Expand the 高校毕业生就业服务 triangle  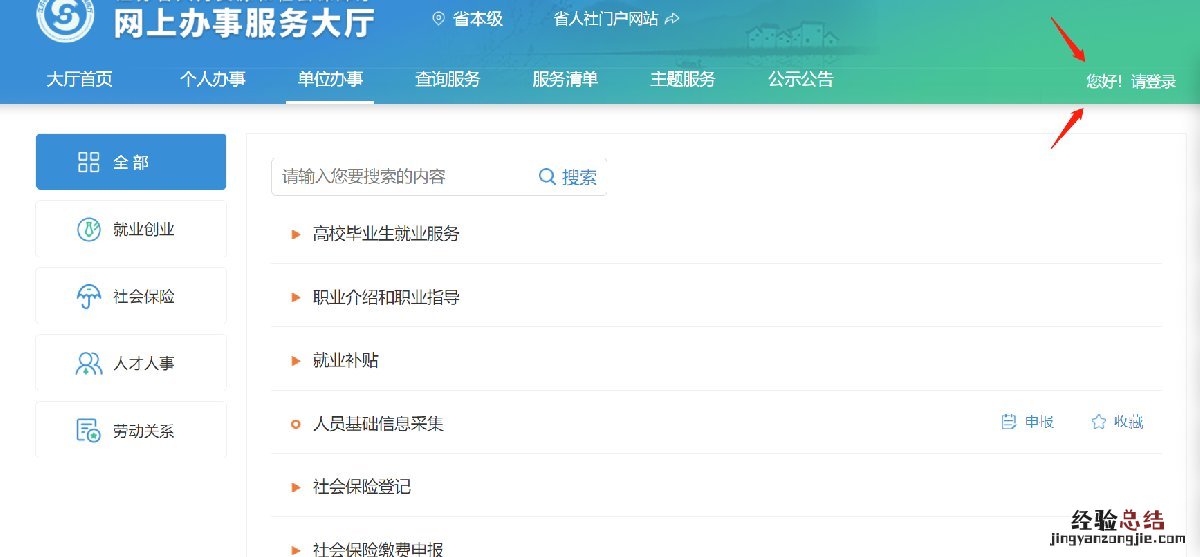click(295, 234)
